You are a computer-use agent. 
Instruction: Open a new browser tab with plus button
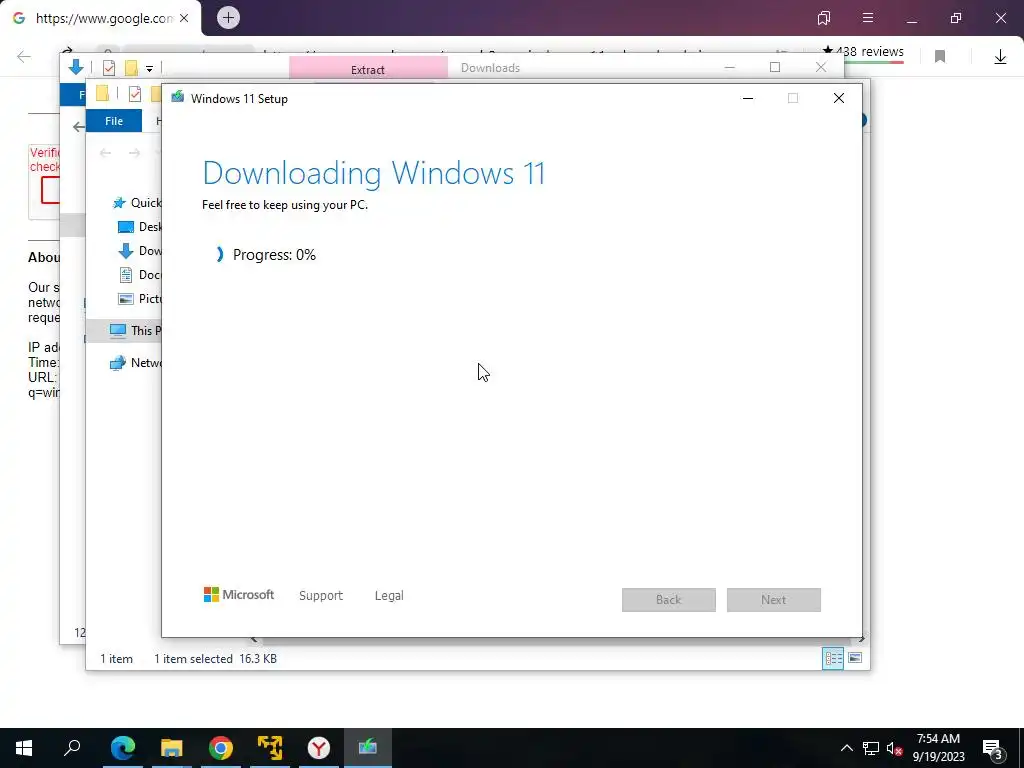(228, 18)
